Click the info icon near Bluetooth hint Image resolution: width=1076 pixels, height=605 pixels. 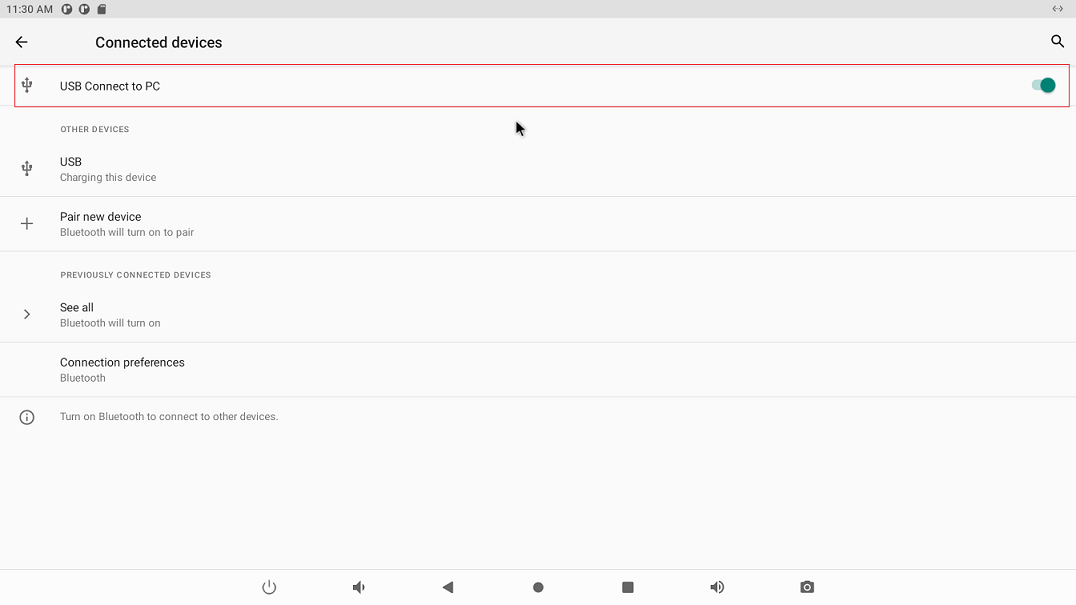click(27, 417)
